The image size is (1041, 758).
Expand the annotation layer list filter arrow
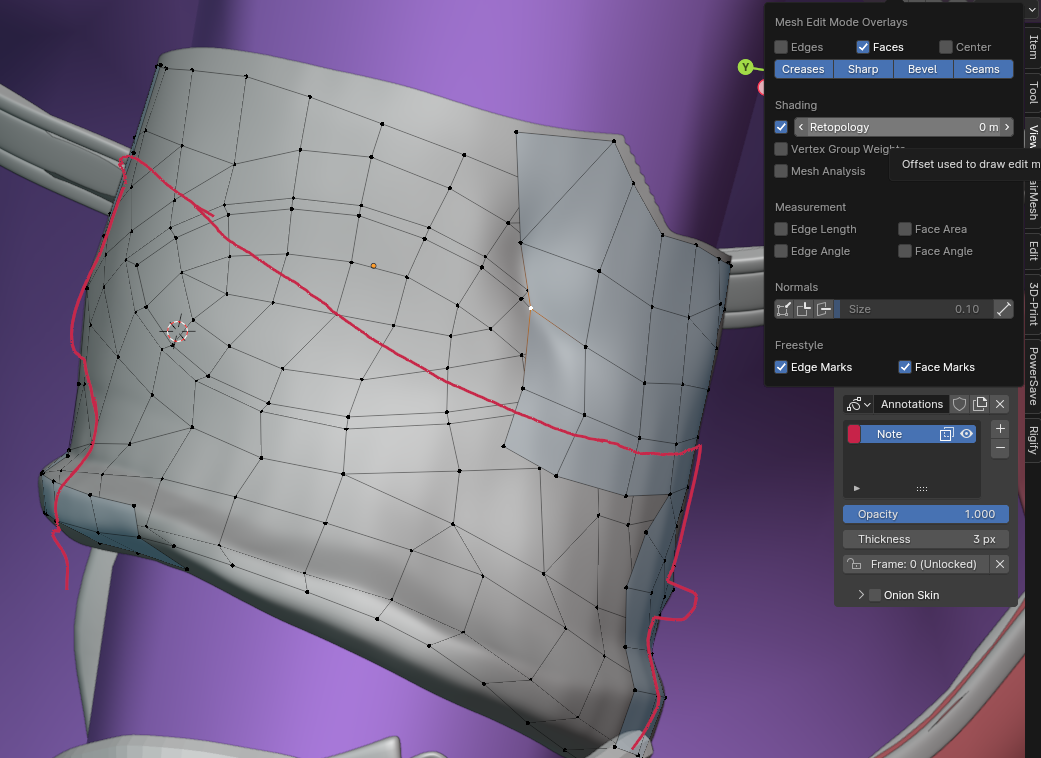[x=857, y=488]
